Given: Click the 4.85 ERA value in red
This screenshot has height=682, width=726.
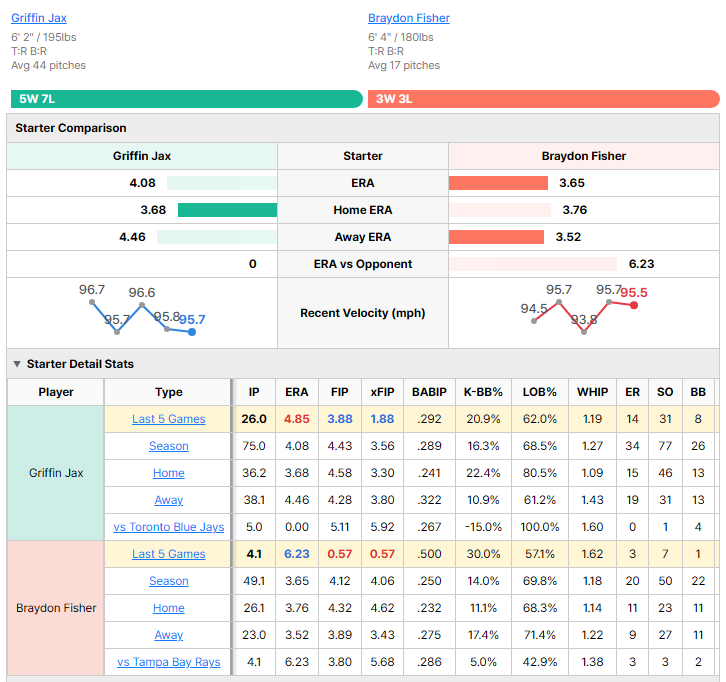Looking at the screenshot, I should click(x=297, y=419).
